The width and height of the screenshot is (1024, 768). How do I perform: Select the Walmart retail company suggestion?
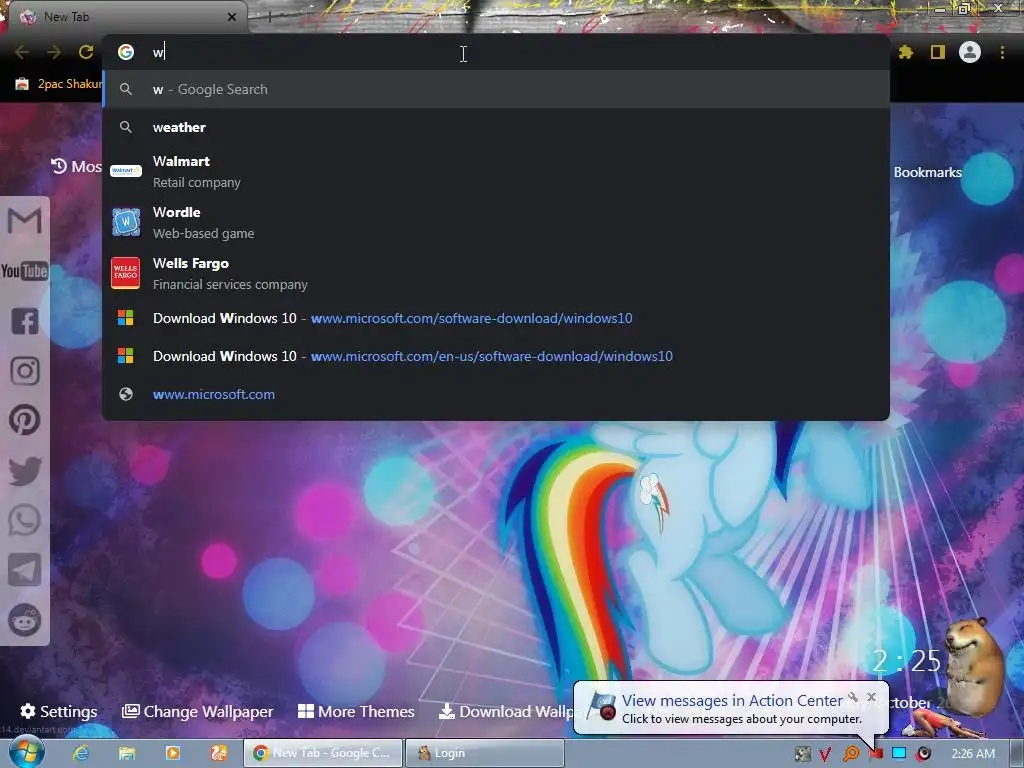tap(496, 171)
